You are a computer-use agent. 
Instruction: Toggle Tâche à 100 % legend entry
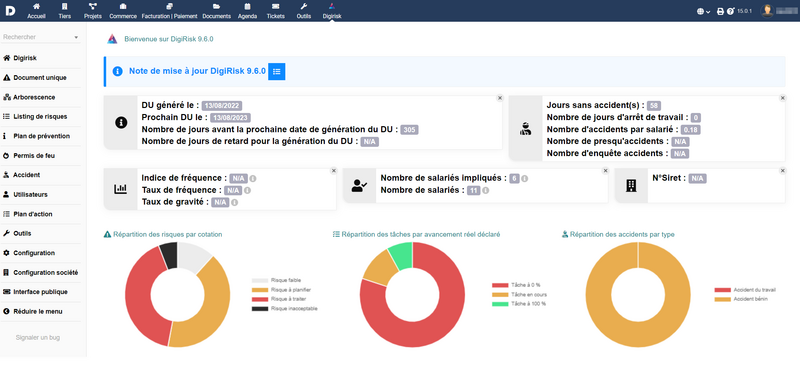coord(519,304)
